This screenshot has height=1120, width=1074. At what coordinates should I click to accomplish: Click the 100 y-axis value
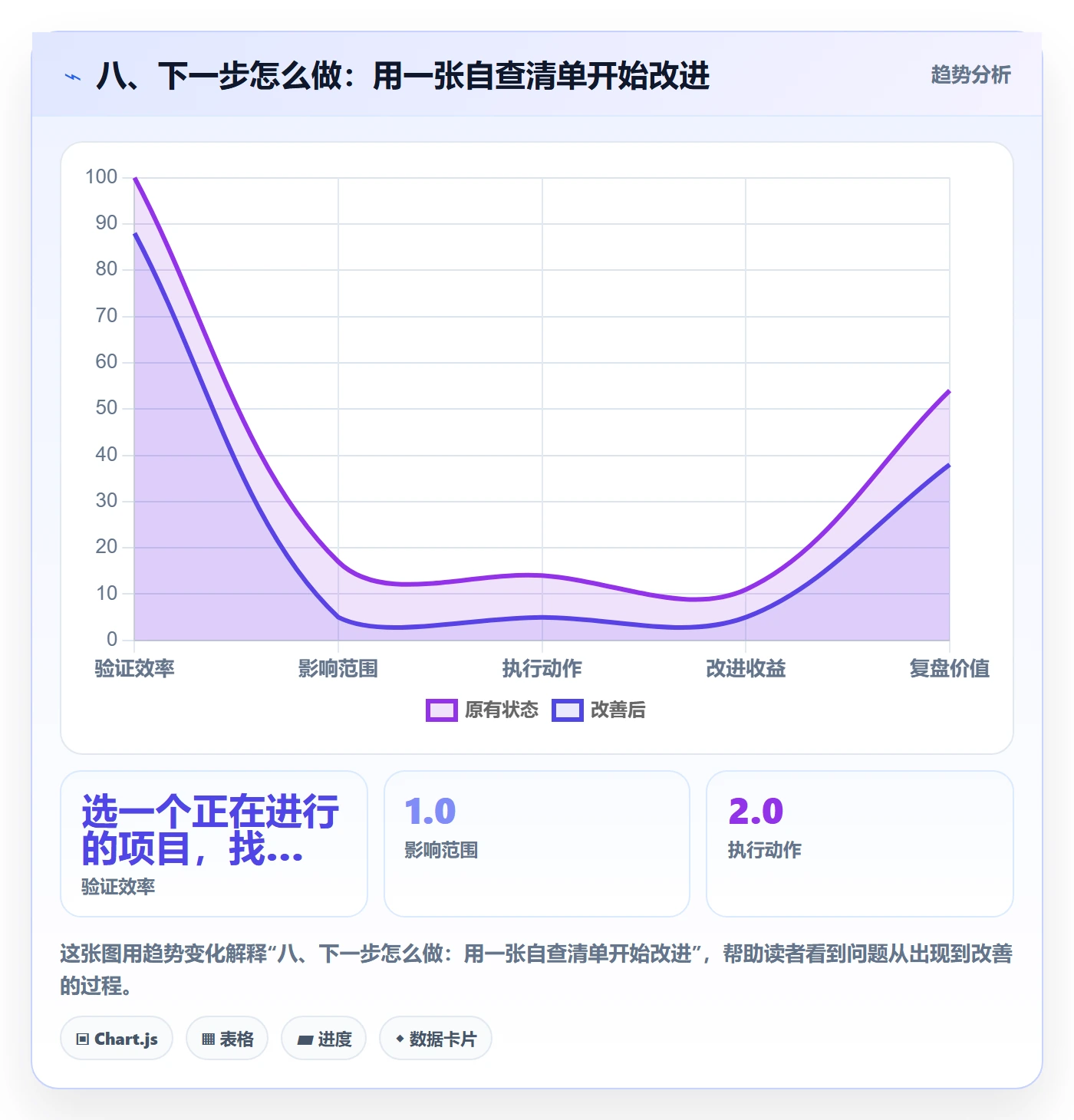[x=101, y=177]
